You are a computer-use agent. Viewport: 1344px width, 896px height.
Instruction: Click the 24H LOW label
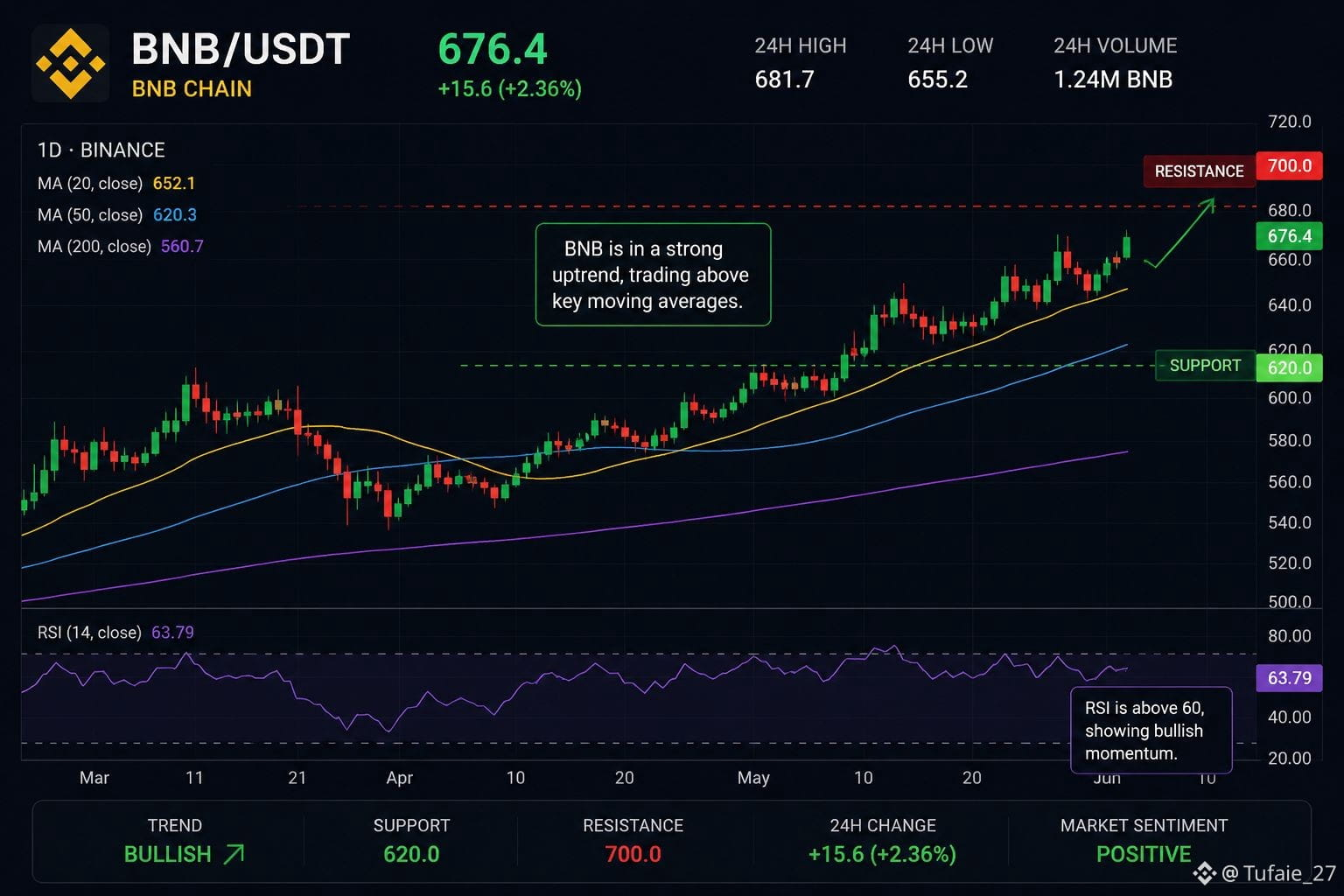click(x=950, y=45)
